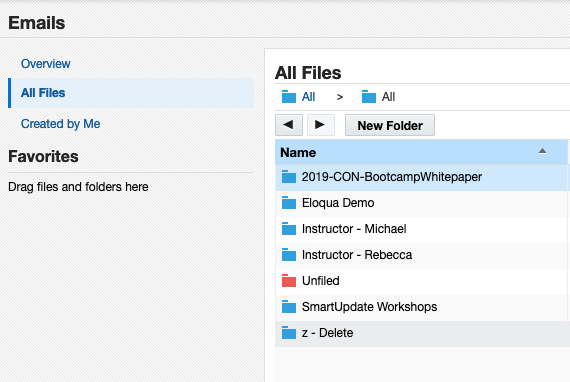
Task: Click folder icon beside Eloqua Demo
Action: [289, 202]
